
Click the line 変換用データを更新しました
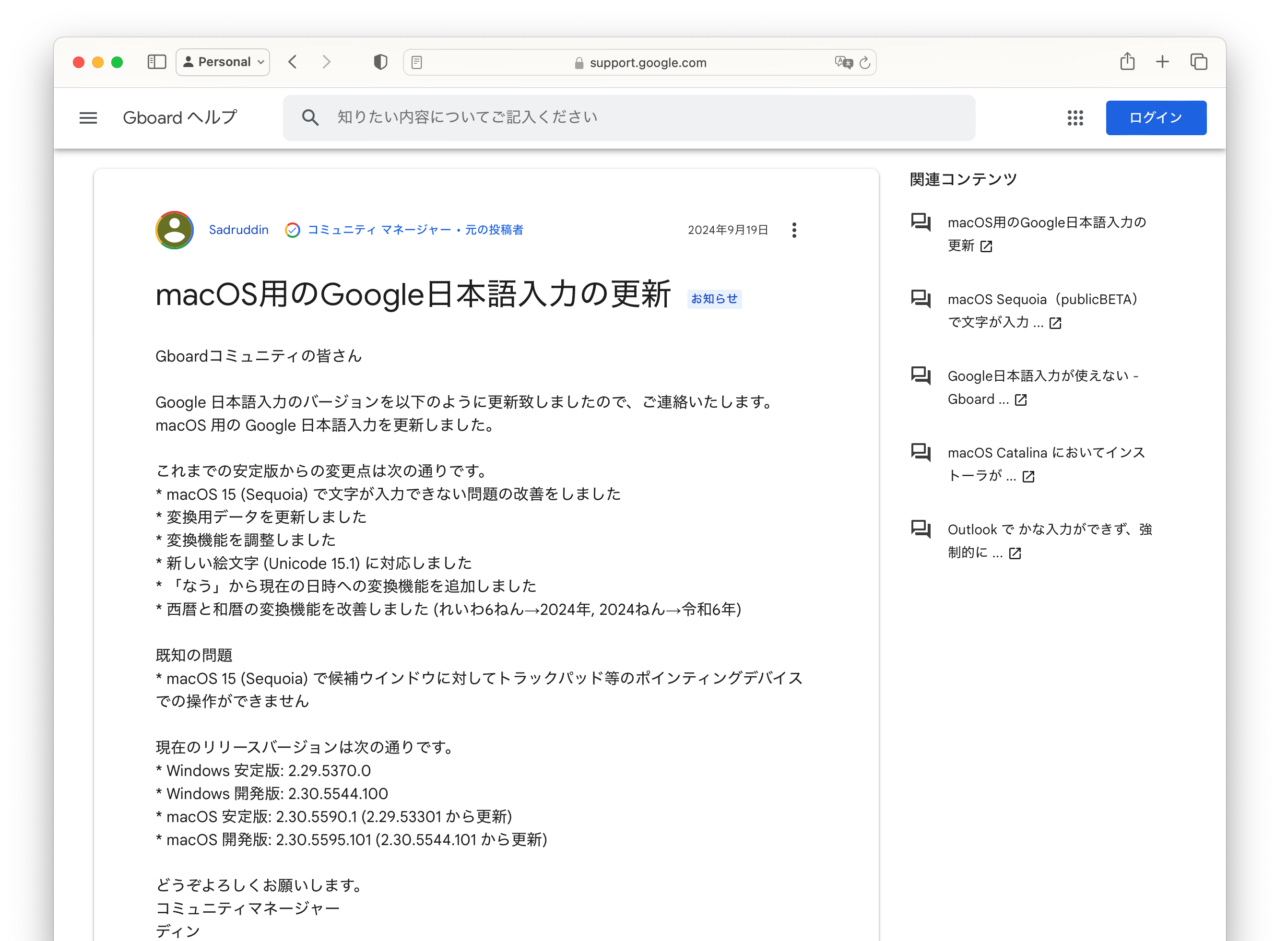click(261, 517)
